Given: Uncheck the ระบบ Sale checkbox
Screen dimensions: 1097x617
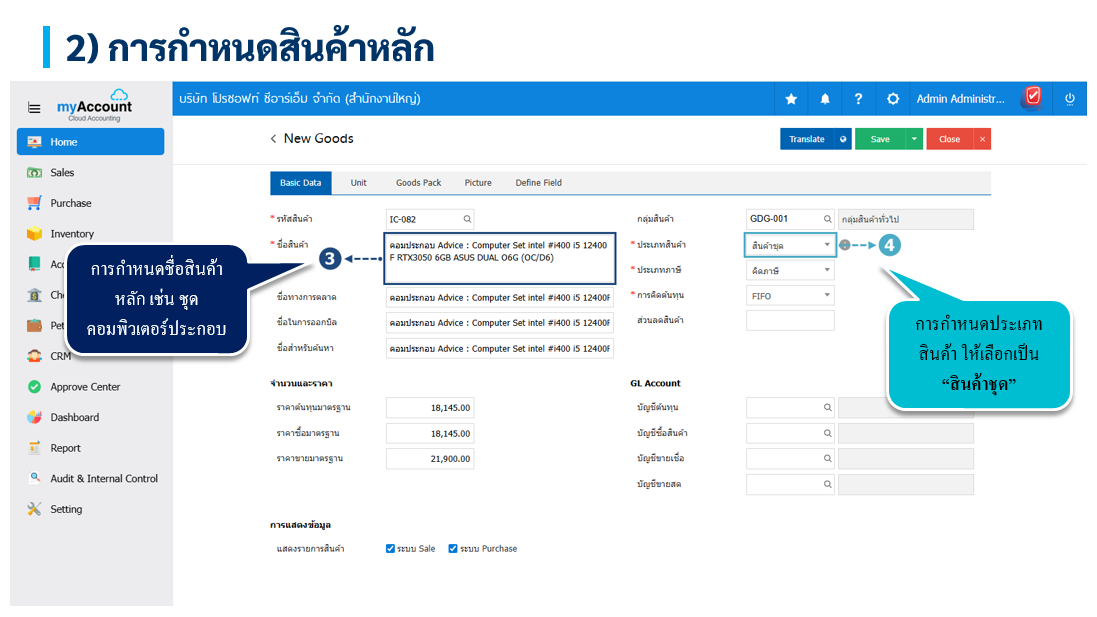Looking at the screenshot, I should click(x=391, y=549).
